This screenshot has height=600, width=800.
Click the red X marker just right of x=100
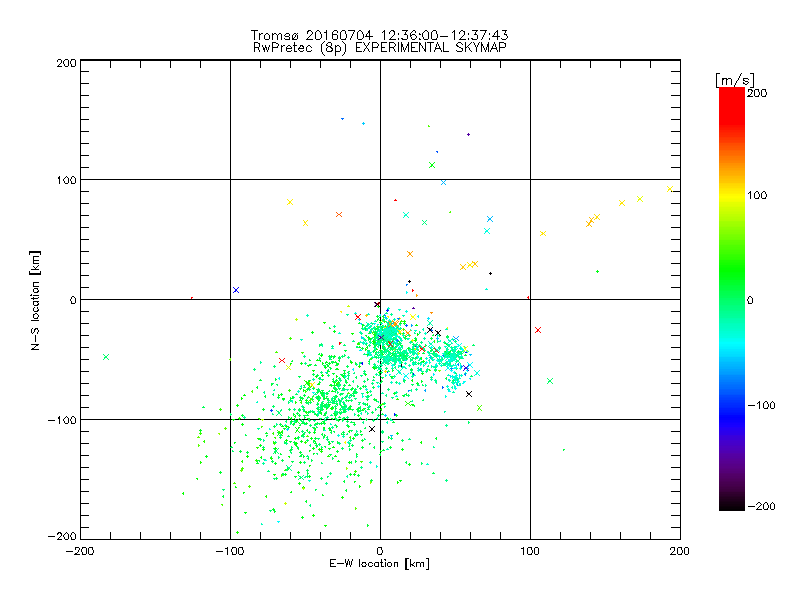click(x=538, y=330)
